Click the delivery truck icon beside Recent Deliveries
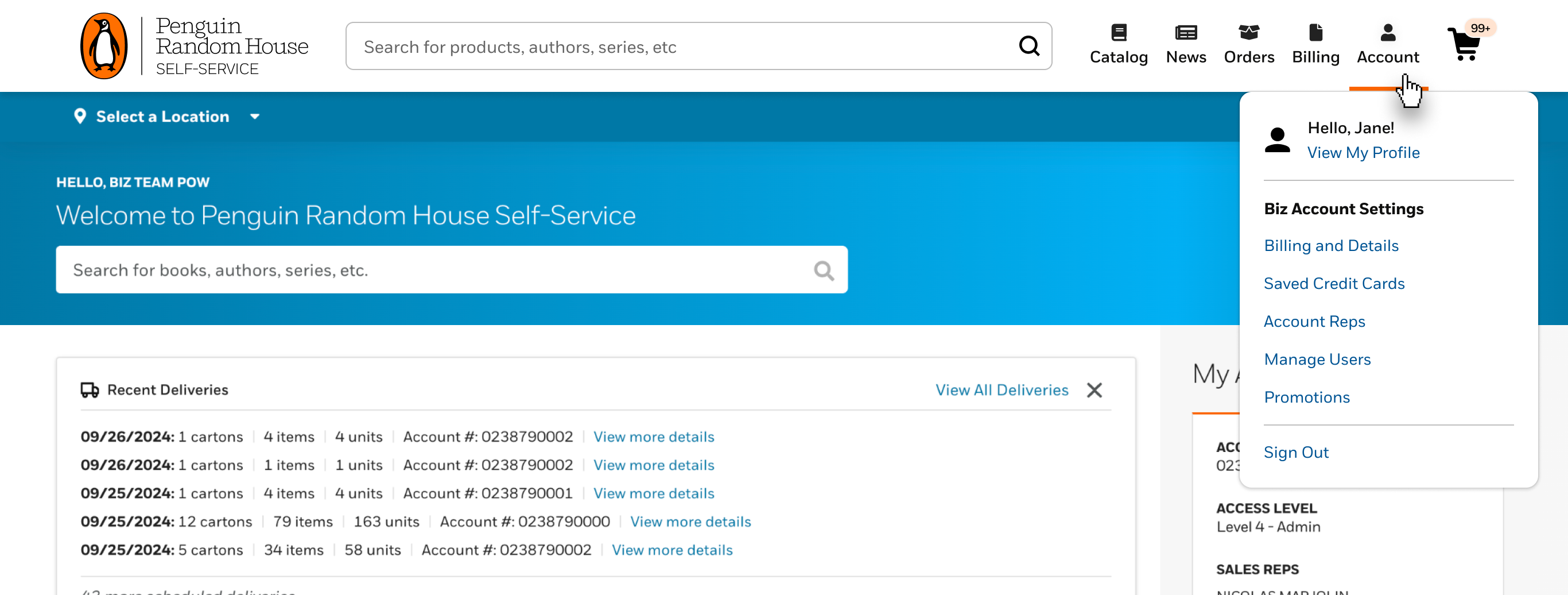Viewport: 1568px width, 595px height. coord(90,390)
